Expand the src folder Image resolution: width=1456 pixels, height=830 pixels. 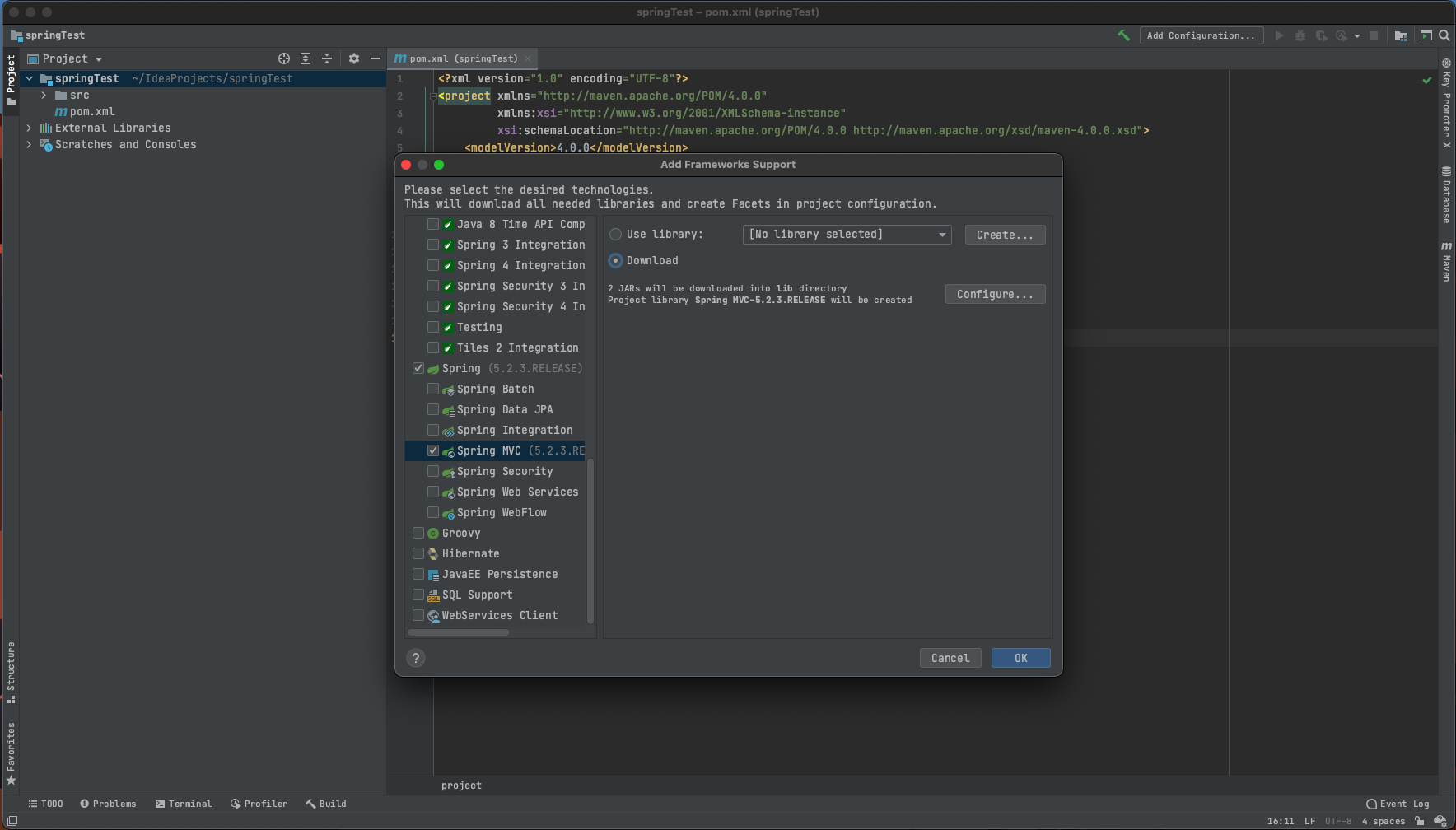click(x=44, y=95)
